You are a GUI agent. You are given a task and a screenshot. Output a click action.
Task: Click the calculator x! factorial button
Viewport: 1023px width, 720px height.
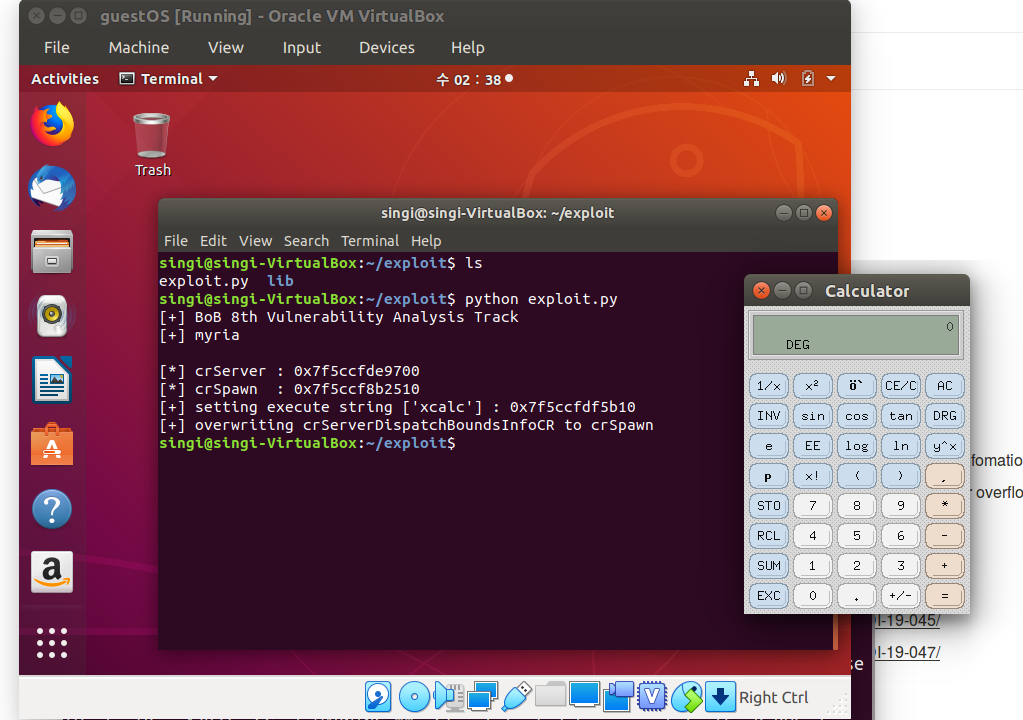pos(812,476)
